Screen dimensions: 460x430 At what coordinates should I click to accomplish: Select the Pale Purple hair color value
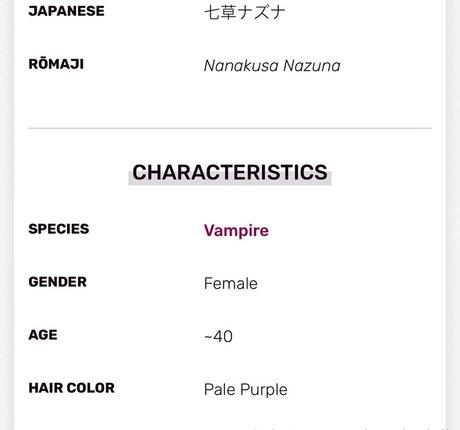[x=246, y=390]
